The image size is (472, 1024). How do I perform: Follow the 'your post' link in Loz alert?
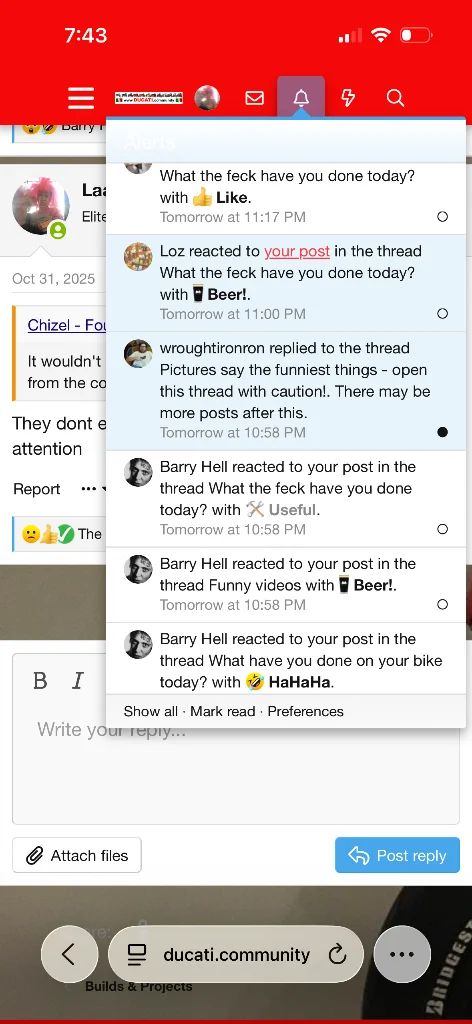coord(297,251)
